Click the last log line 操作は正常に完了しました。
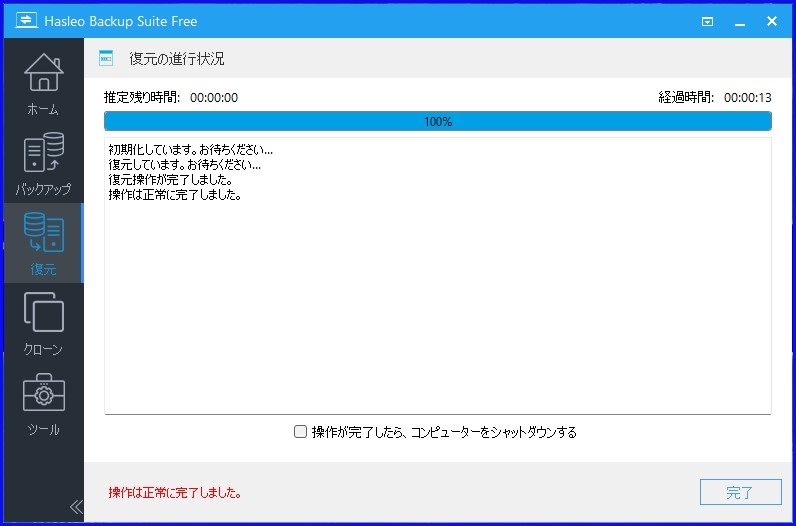Image resolution: width=796 pixels, height=526 pixels. point(175,195)
